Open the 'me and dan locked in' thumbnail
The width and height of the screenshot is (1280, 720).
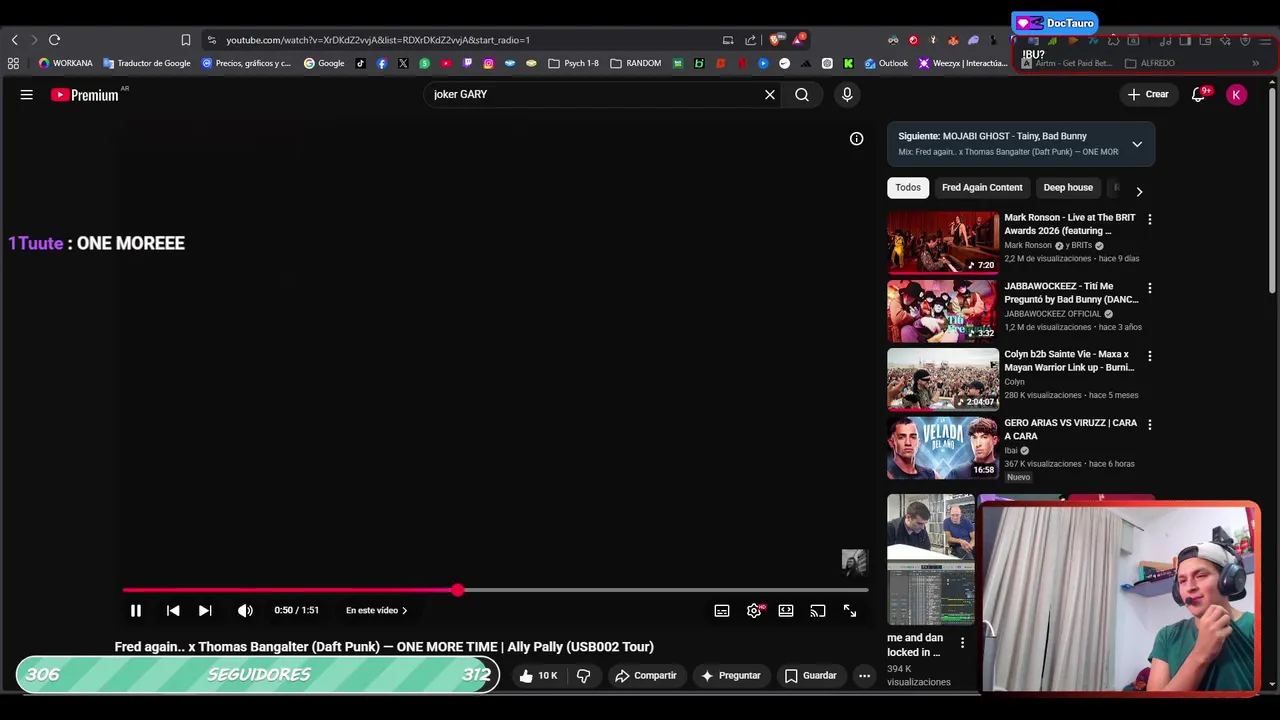tap(931, 558)
